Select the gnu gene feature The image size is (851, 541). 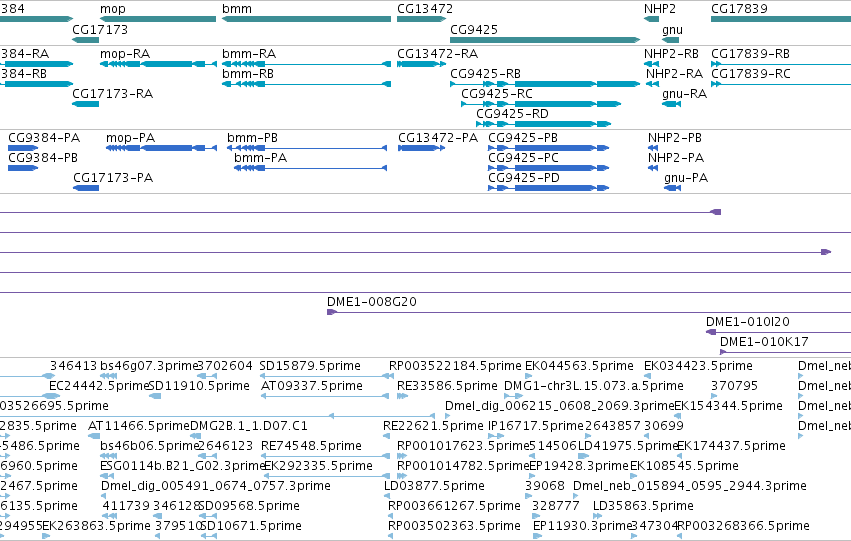coord(671,40)
